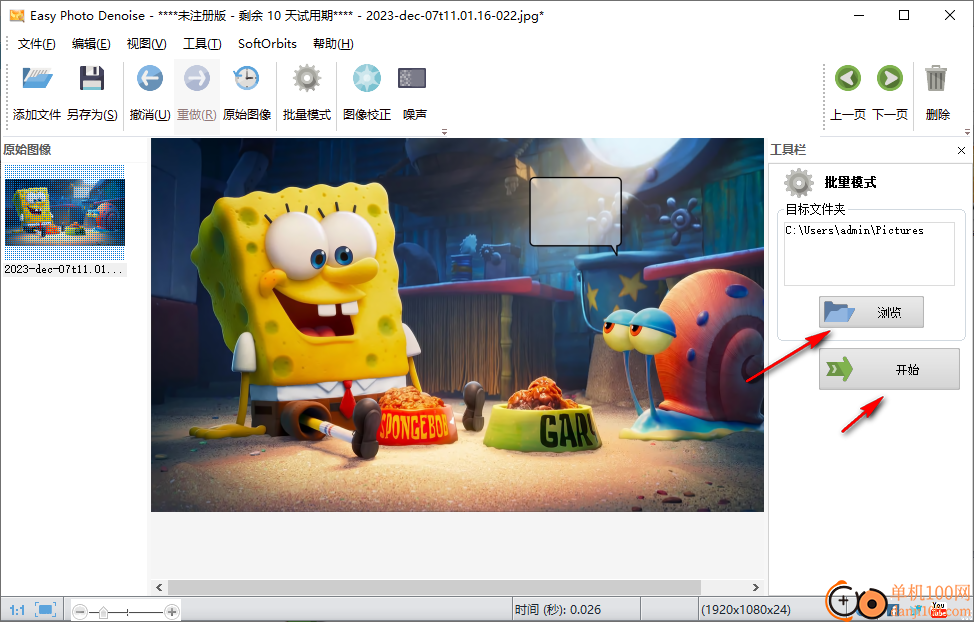Click the Browse (浏览) folder button
The width and height of the screenshot is (974, 622).
(871, 312)
